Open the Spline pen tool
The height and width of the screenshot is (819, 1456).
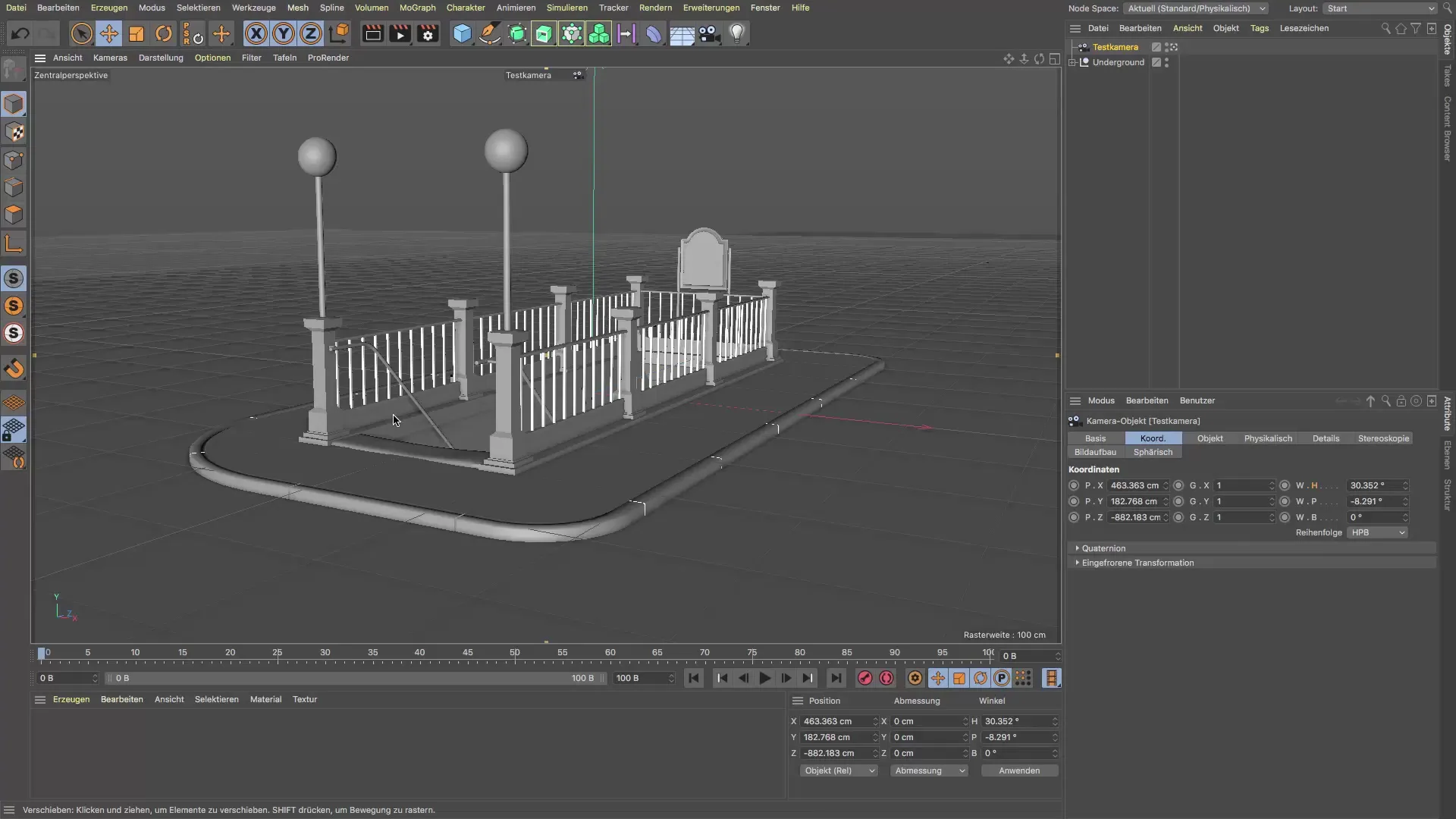490,33
